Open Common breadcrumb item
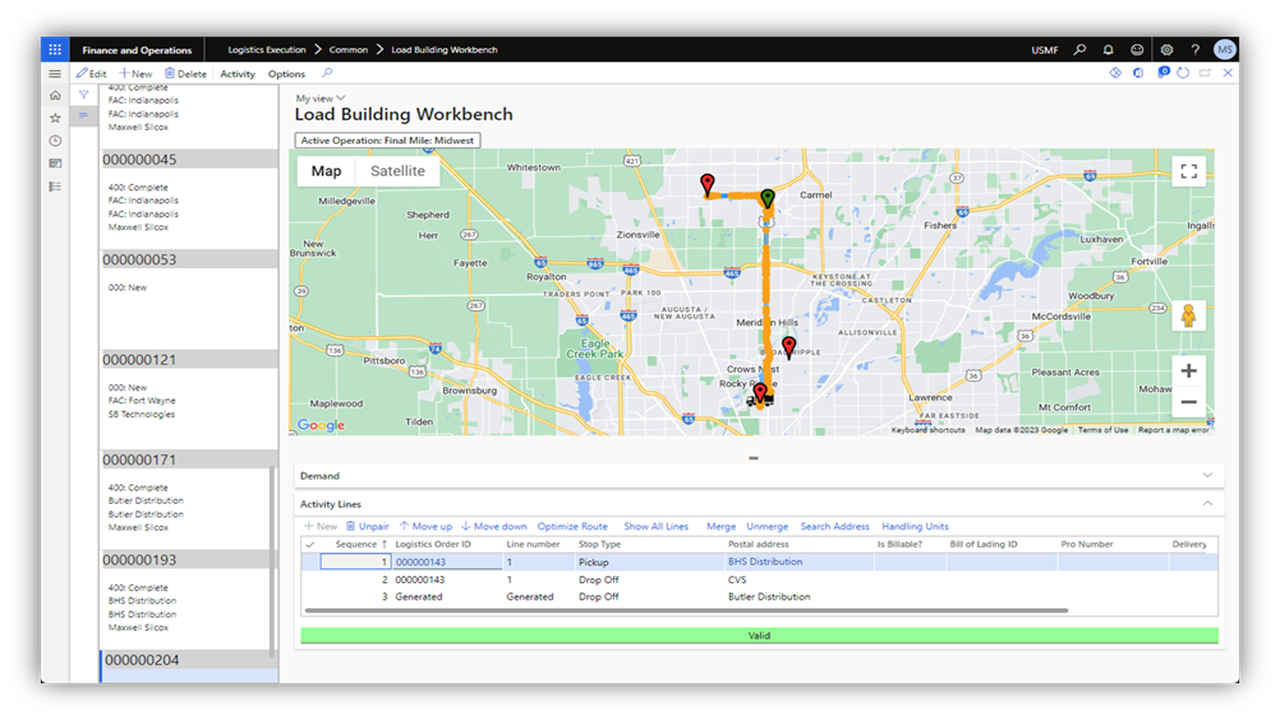 click(x=349, y=50)
